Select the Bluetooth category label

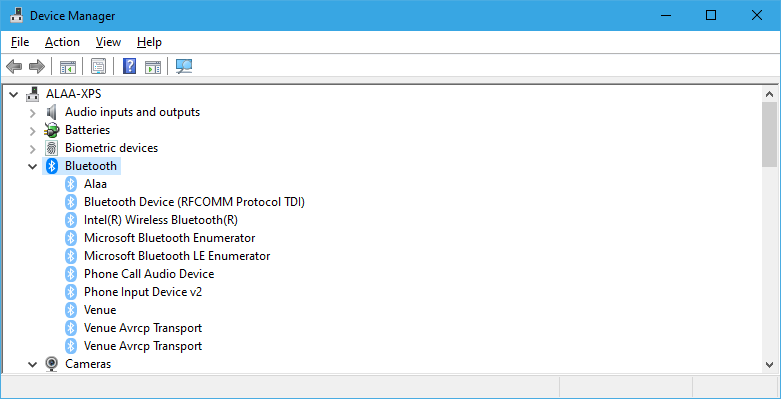pyautogui.click(x=91, y=166)
